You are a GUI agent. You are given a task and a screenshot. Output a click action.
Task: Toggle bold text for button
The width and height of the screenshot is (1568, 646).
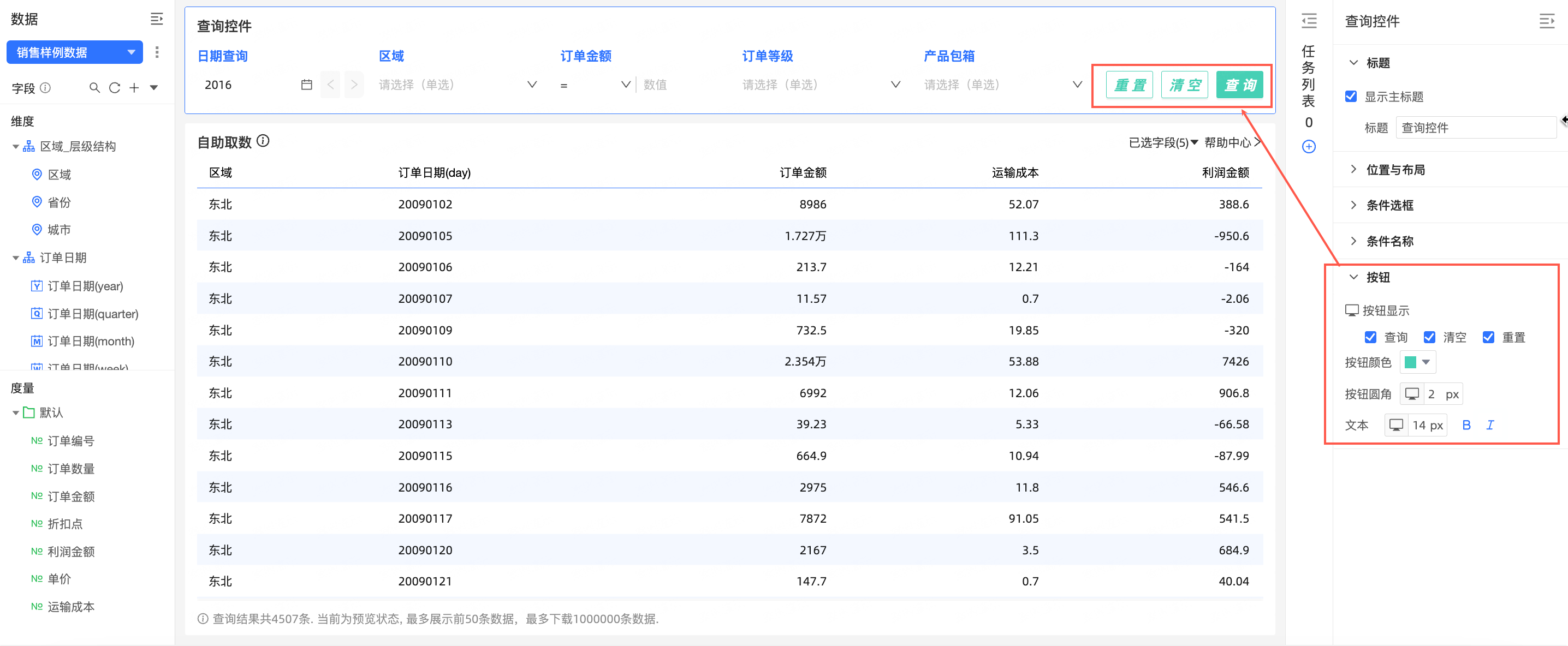(1466, 425)
